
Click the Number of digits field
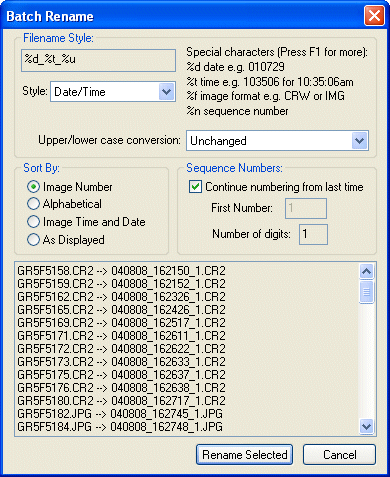[x=313, y=234]
